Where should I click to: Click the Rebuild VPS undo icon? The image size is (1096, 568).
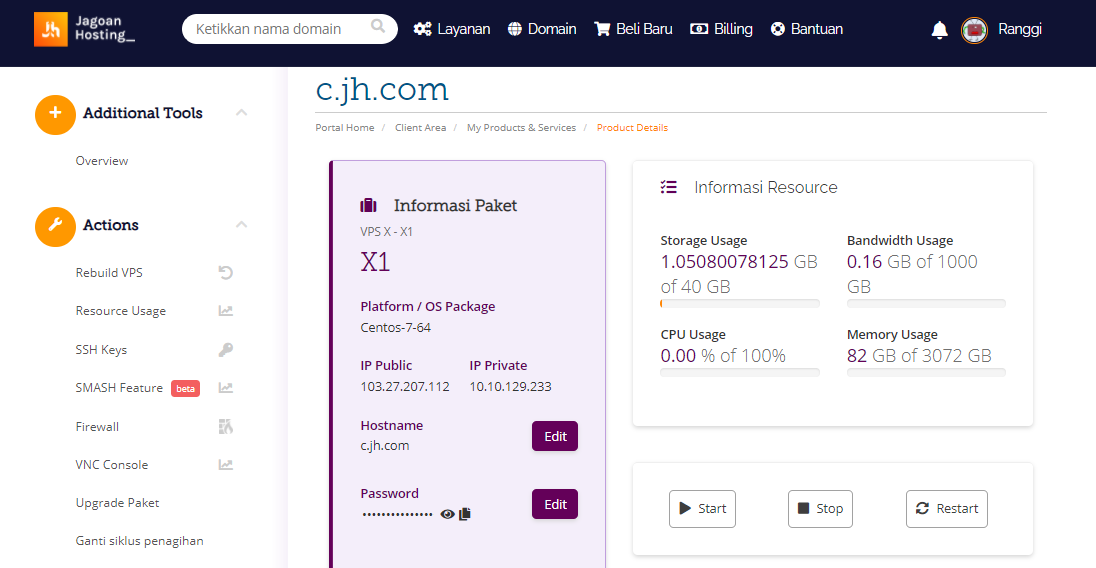tap(225, 272)
